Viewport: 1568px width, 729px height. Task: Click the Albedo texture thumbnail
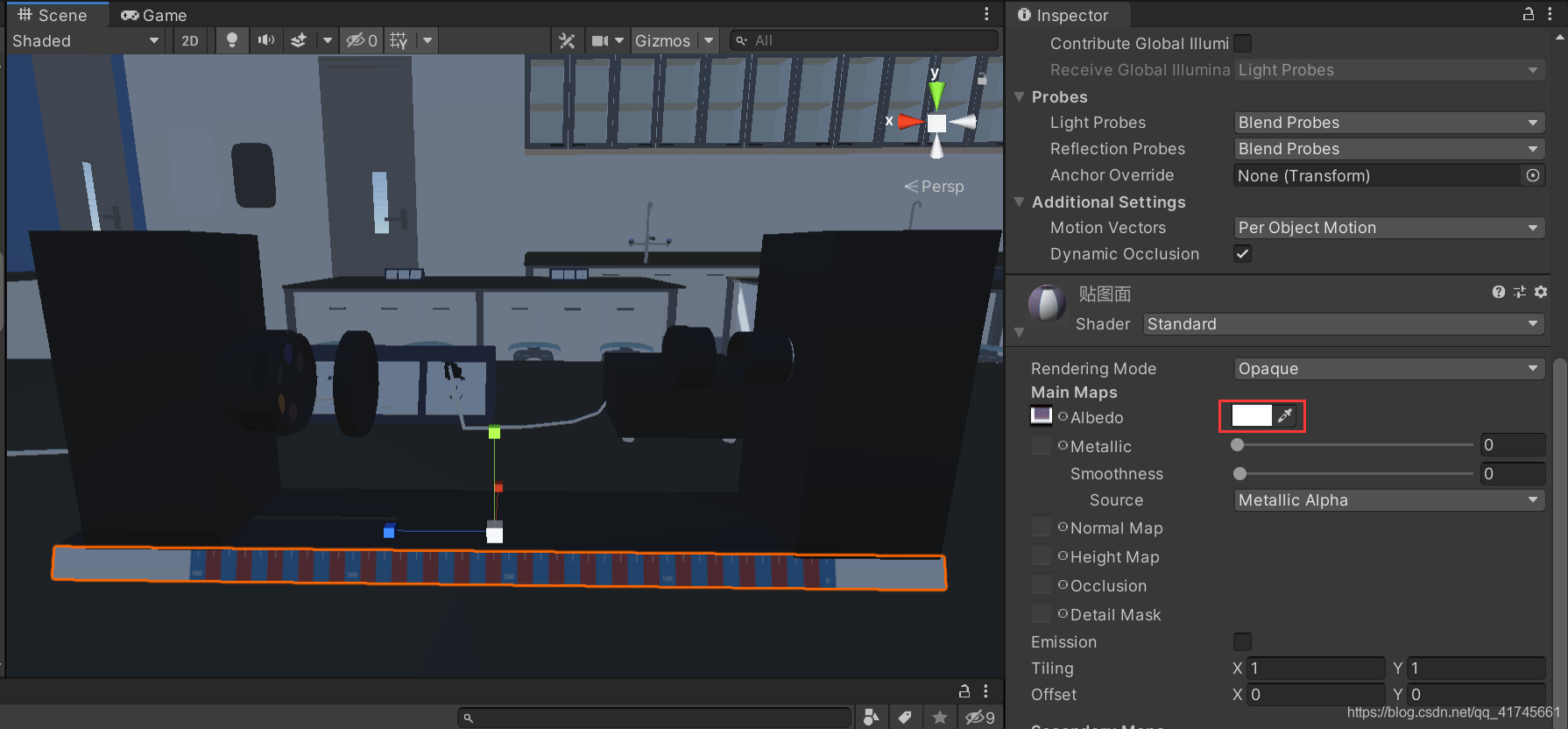1042,415
